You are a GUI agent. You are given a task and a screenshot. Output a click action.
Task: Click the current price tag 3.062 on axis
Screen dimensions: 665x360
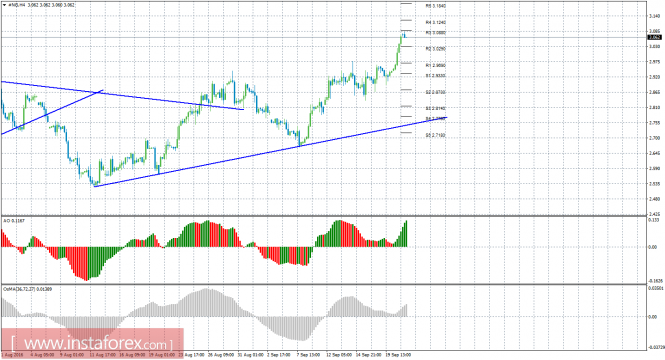click(654, 38)
